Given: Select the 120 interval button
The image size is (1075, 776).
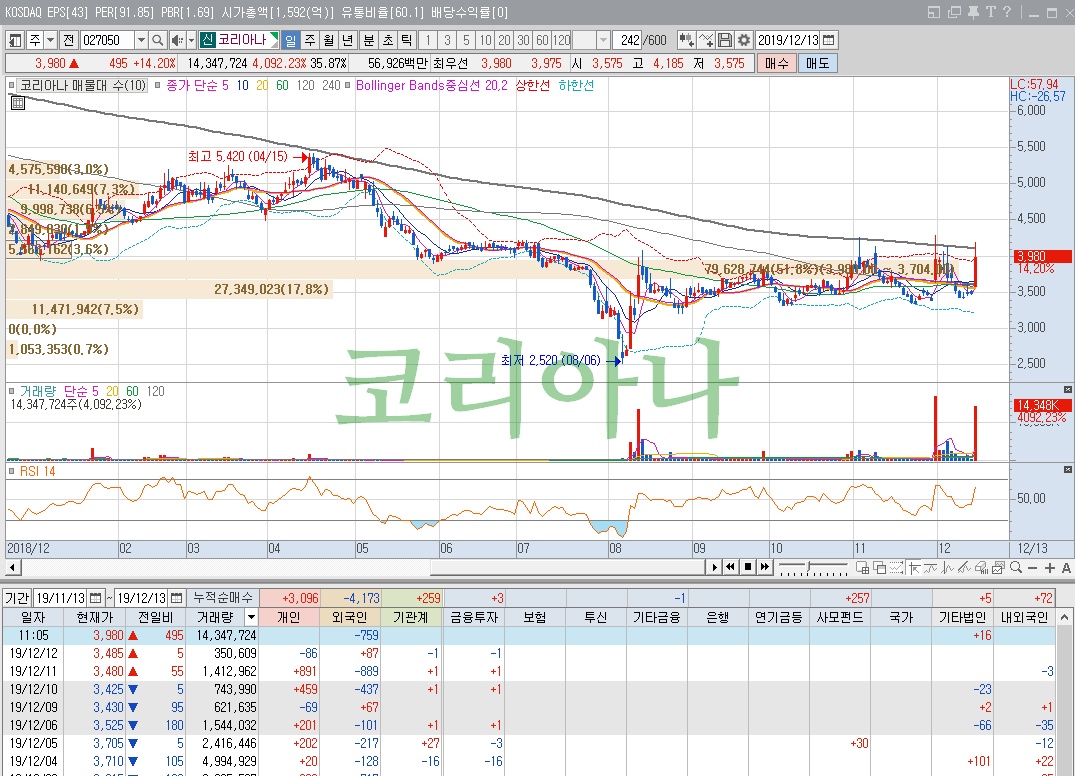Looking at the screenshot, I should pyautogui.click(x=561, y=40).
